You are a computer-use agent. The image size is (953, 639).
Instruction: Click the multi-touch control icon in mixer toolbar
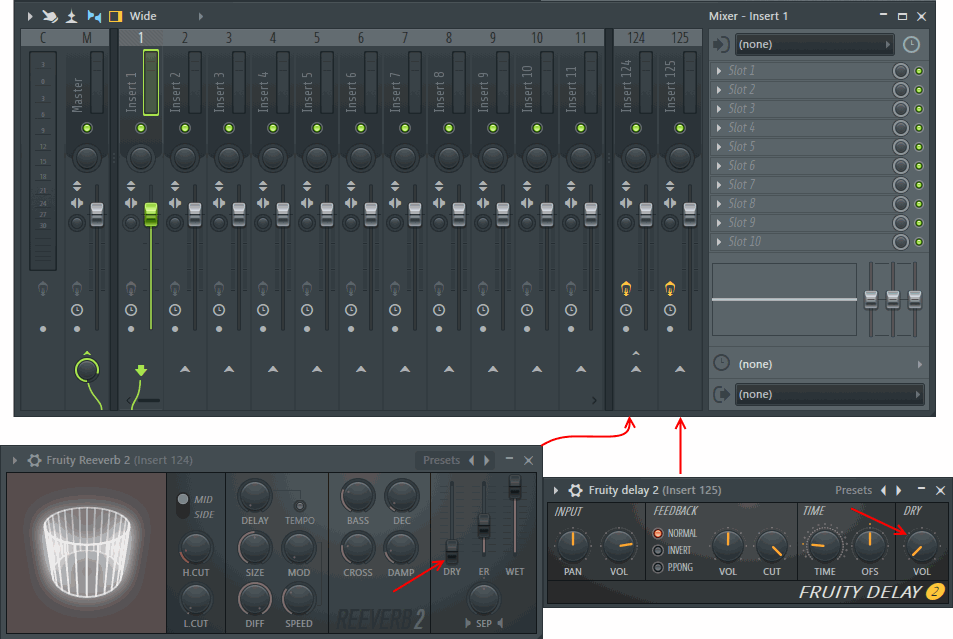pyautogui.click(x=50, y=16)
